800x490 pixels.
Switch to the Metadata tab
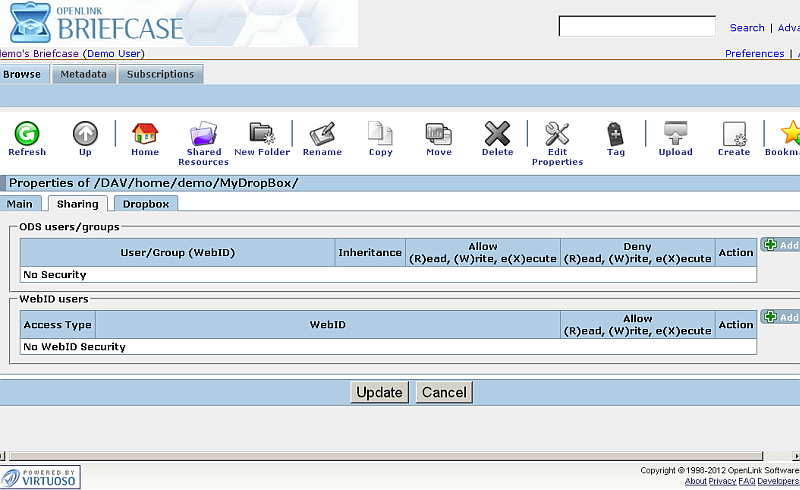tap(83, 74)
